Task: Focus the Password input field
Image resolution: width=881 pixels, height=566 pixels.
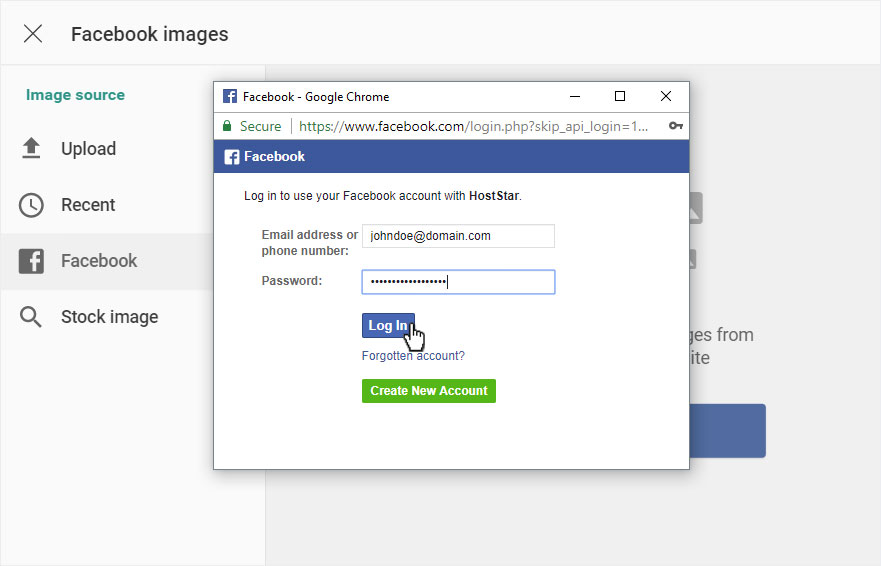Action: pyautogui.click(x=458, y=282)
